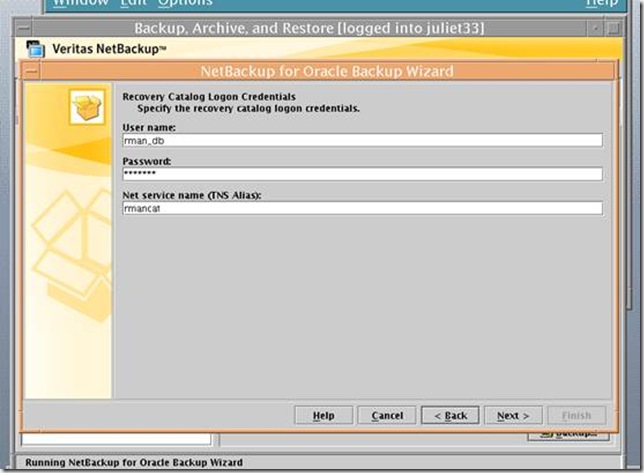This screenshot has width=644, height=473.
Task: Open the Edit menu
Action: coord(133,3)
